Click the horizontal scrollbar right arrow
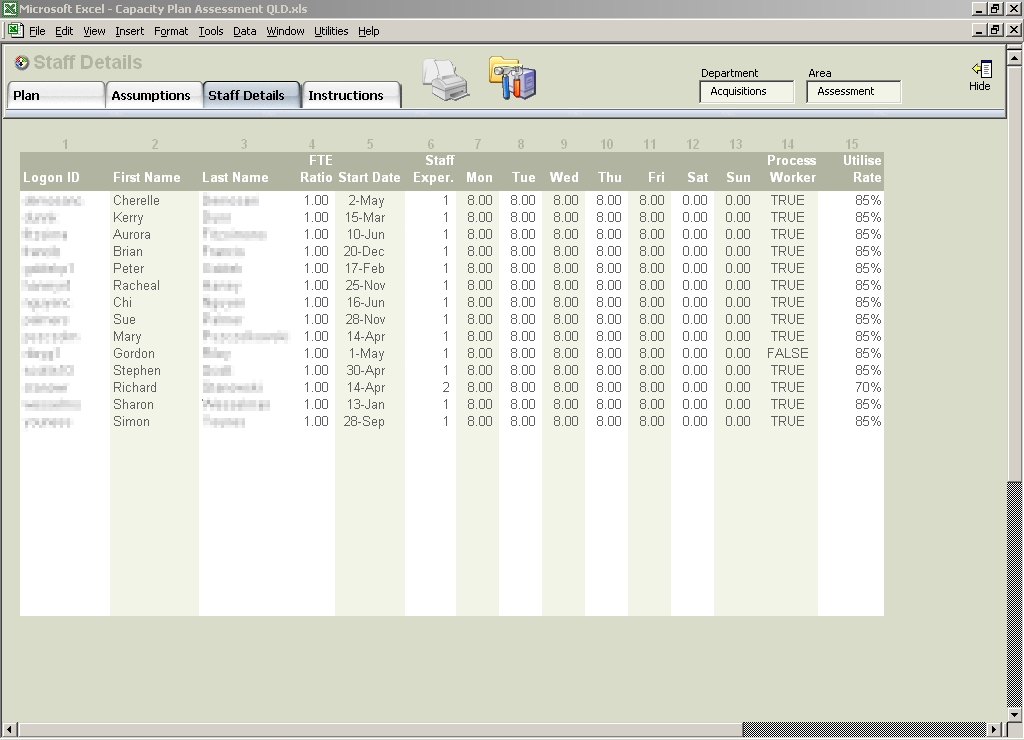 point(993,729)
